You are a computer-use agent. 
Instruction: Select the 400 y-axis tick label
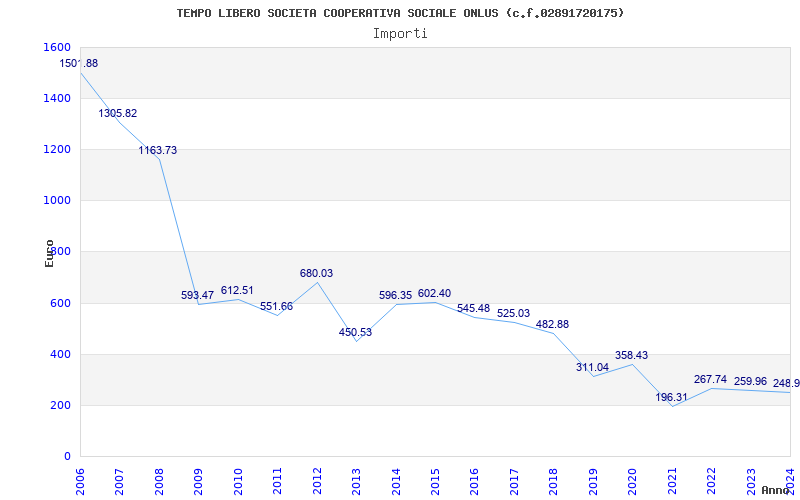[62, 355]
